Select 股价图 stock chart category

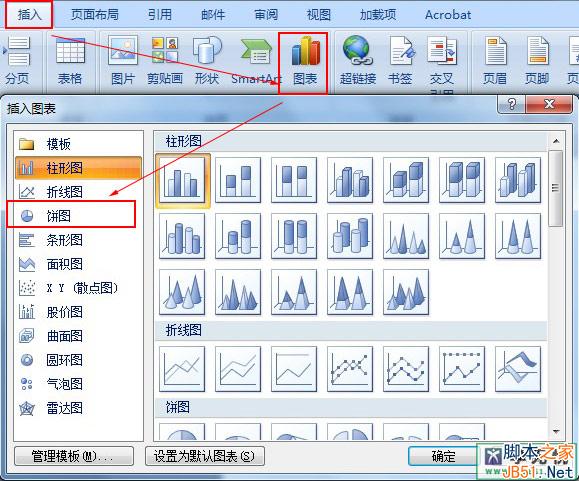[78, 312]
